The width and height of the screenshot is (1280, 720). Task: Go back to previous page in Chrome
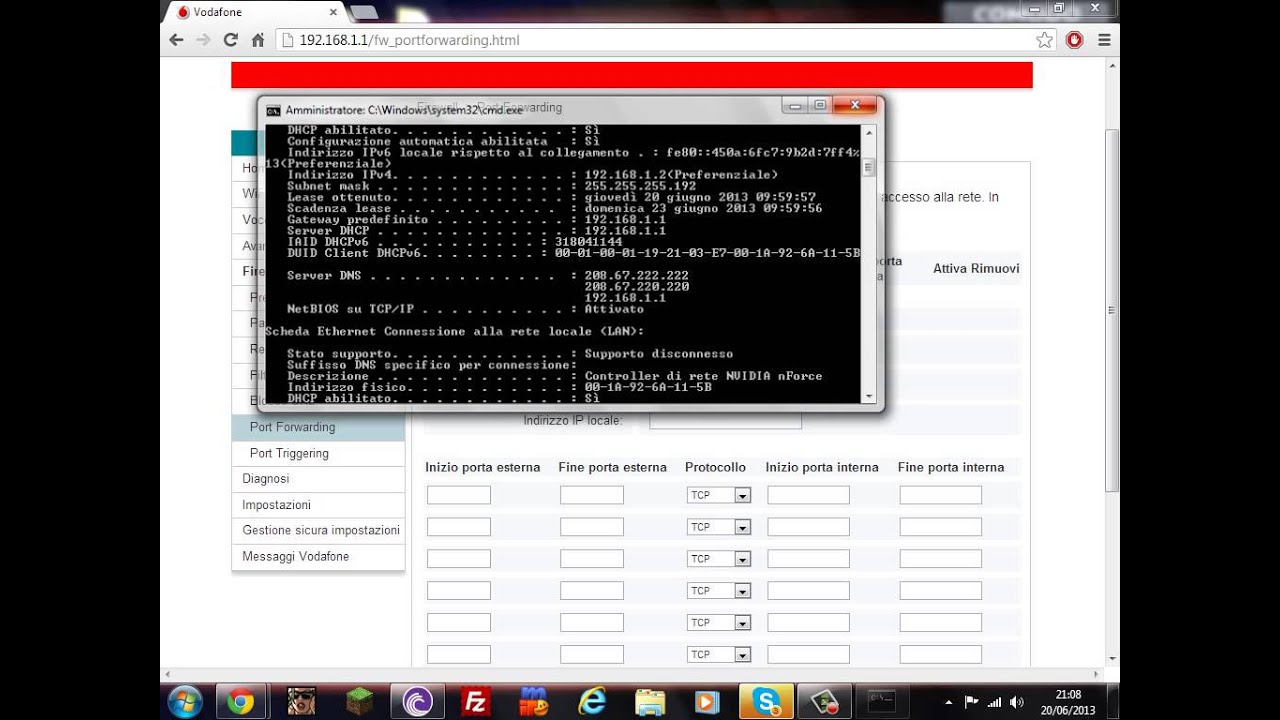(177, 40)
